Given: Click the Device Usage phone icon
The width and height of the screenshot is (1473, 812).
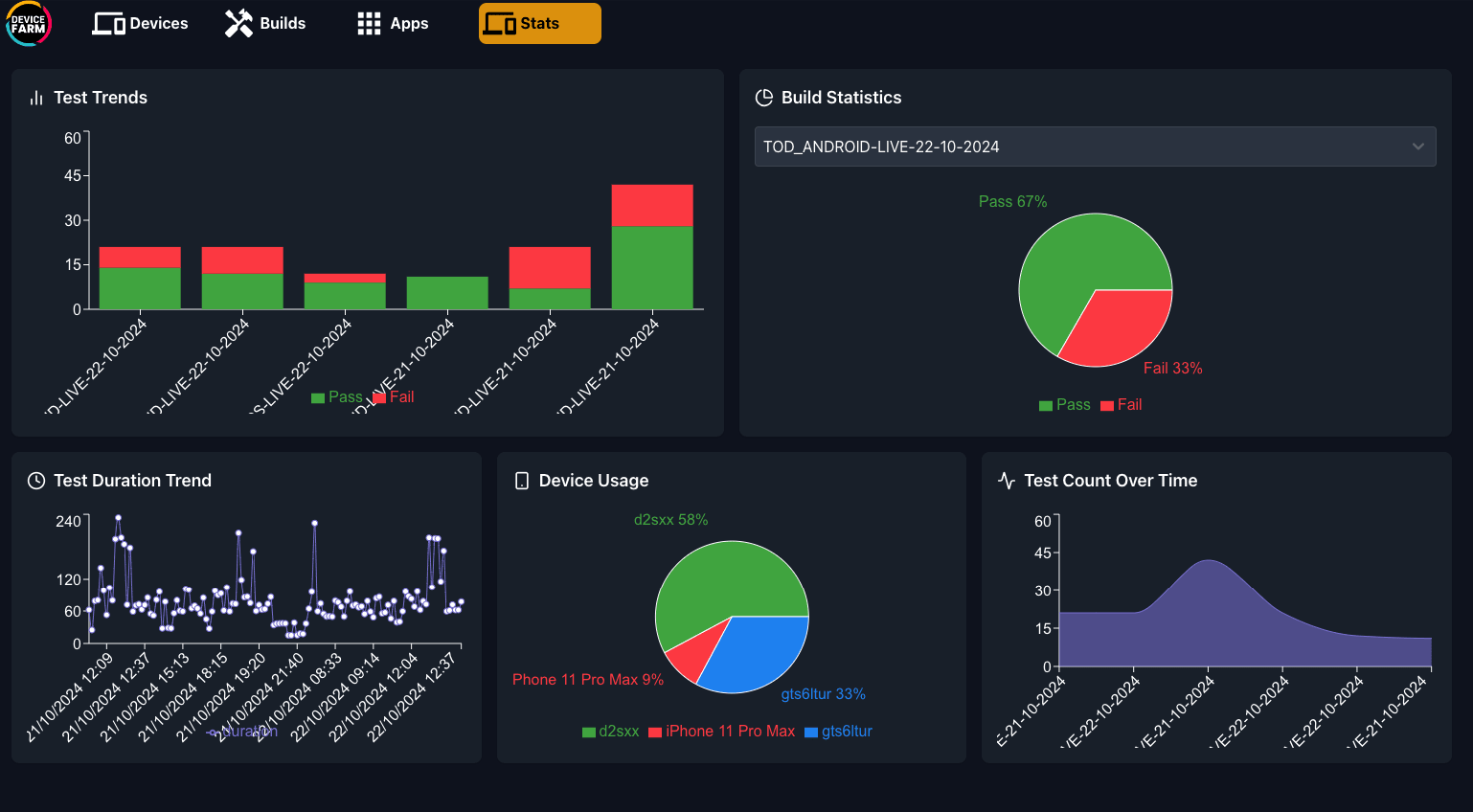Looking at the screenshot, I should pyautogui.click(x=522, y=481).
